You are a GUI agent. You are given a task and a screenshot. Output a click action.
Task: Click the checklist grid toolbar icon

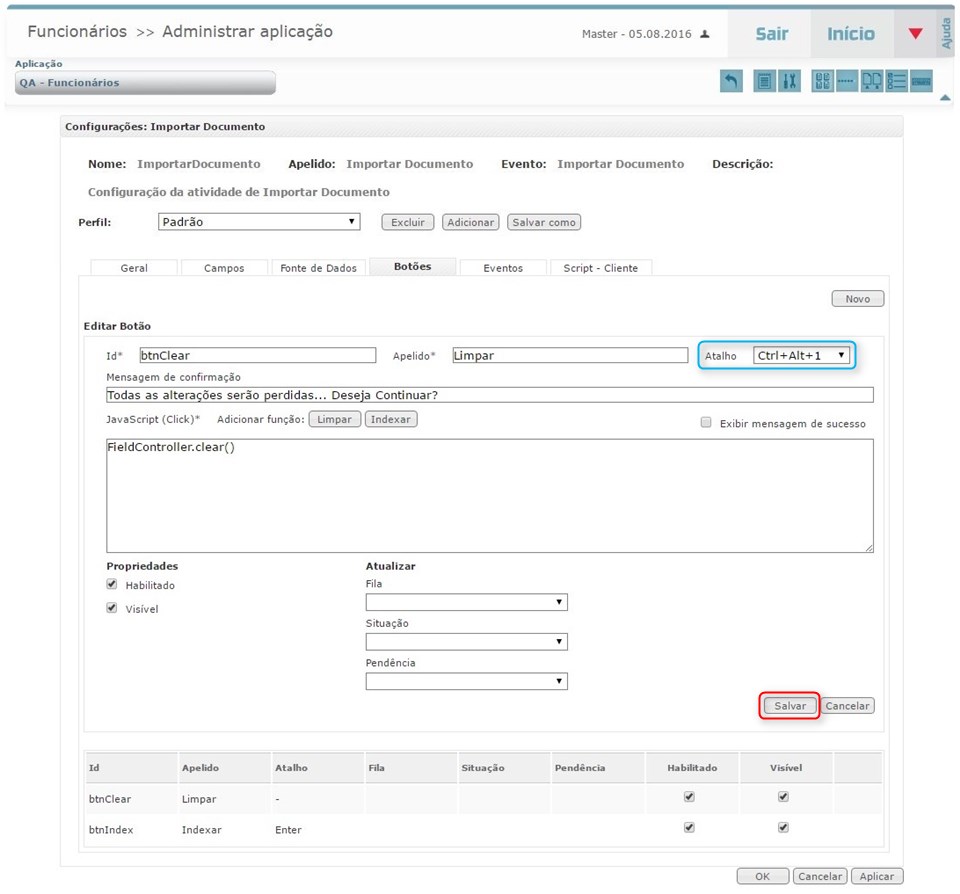[822, 82]
